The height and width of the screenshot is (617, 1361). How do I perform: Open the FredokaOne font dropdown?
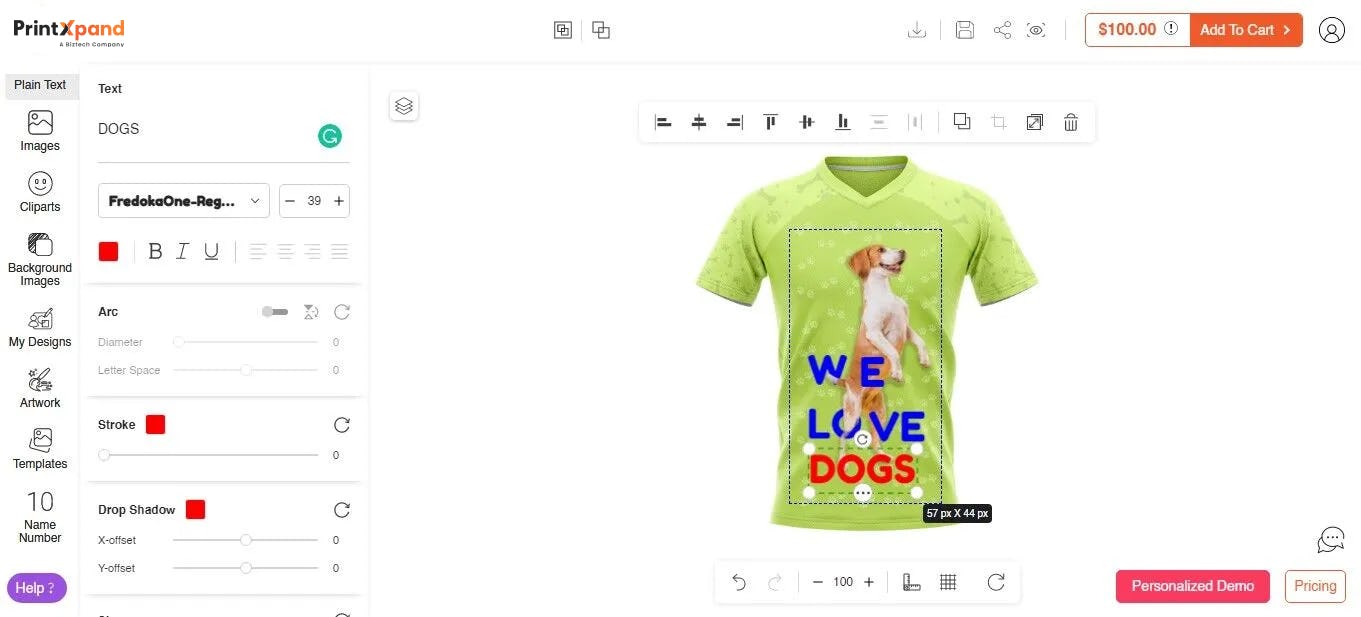(183, 200)
